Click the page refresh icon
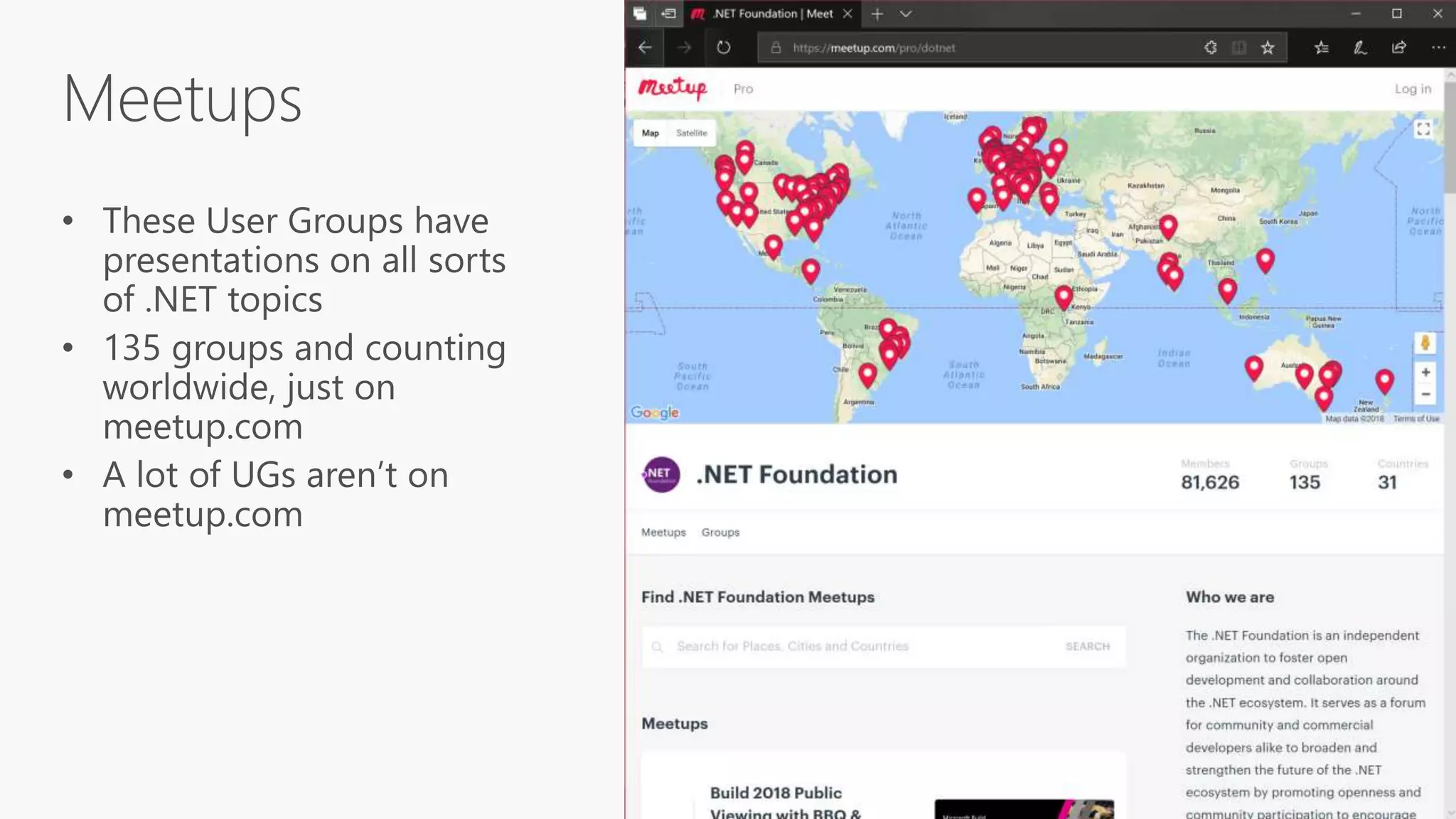Viewport: 1456px width, 819px height. [723, 48]
